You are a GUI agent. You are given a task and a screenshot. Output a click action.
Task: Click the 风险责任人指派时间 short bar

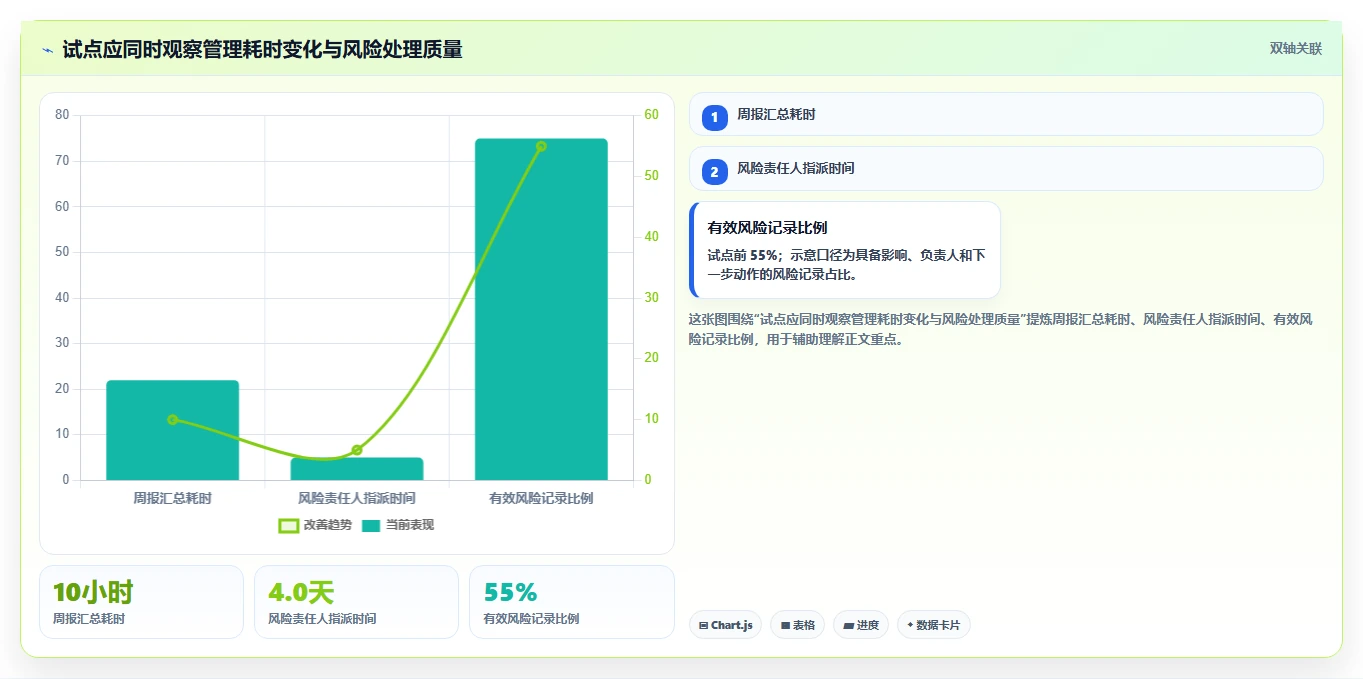[357, 469]
